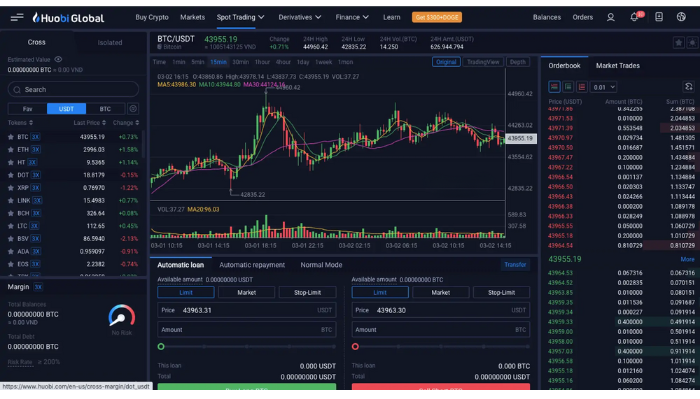Click the Get $300+DOGE promo button

coord(437,17)
